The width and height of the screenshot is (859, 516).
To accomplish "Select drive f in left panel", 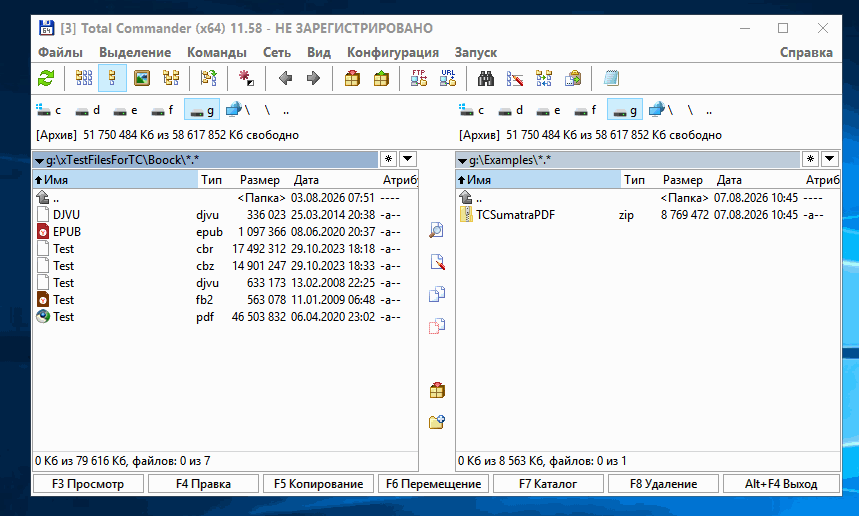I will (162, 110).
